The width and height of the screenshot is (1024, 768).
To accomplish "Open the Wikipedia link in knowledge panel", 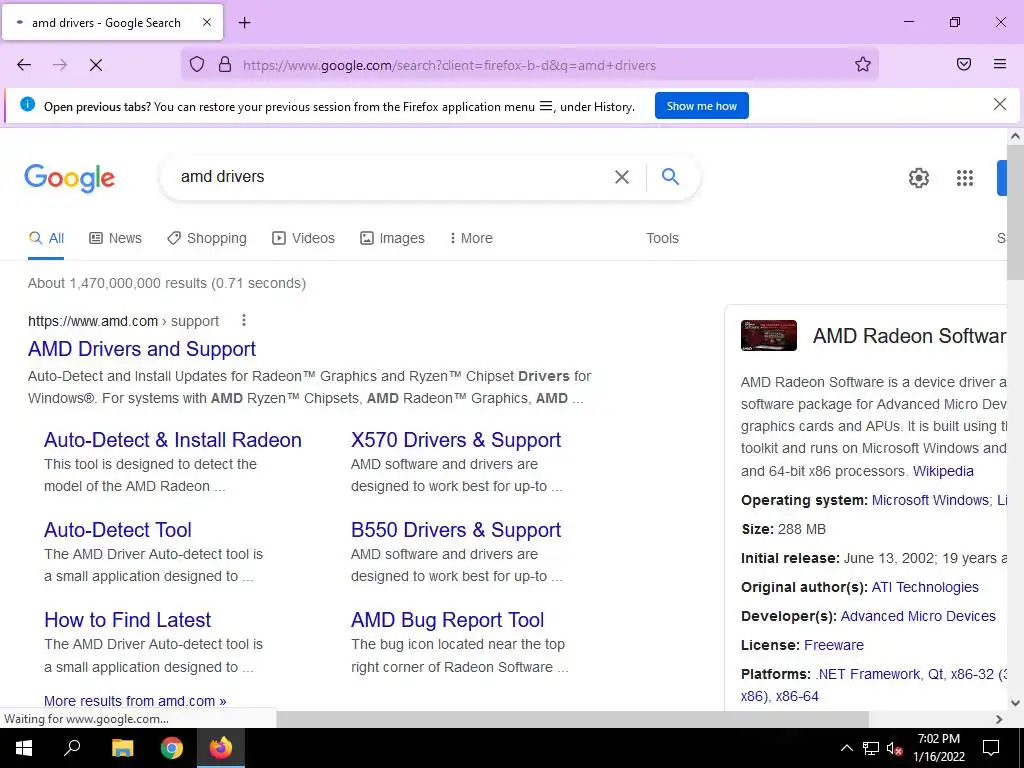I will coord(943,471).
